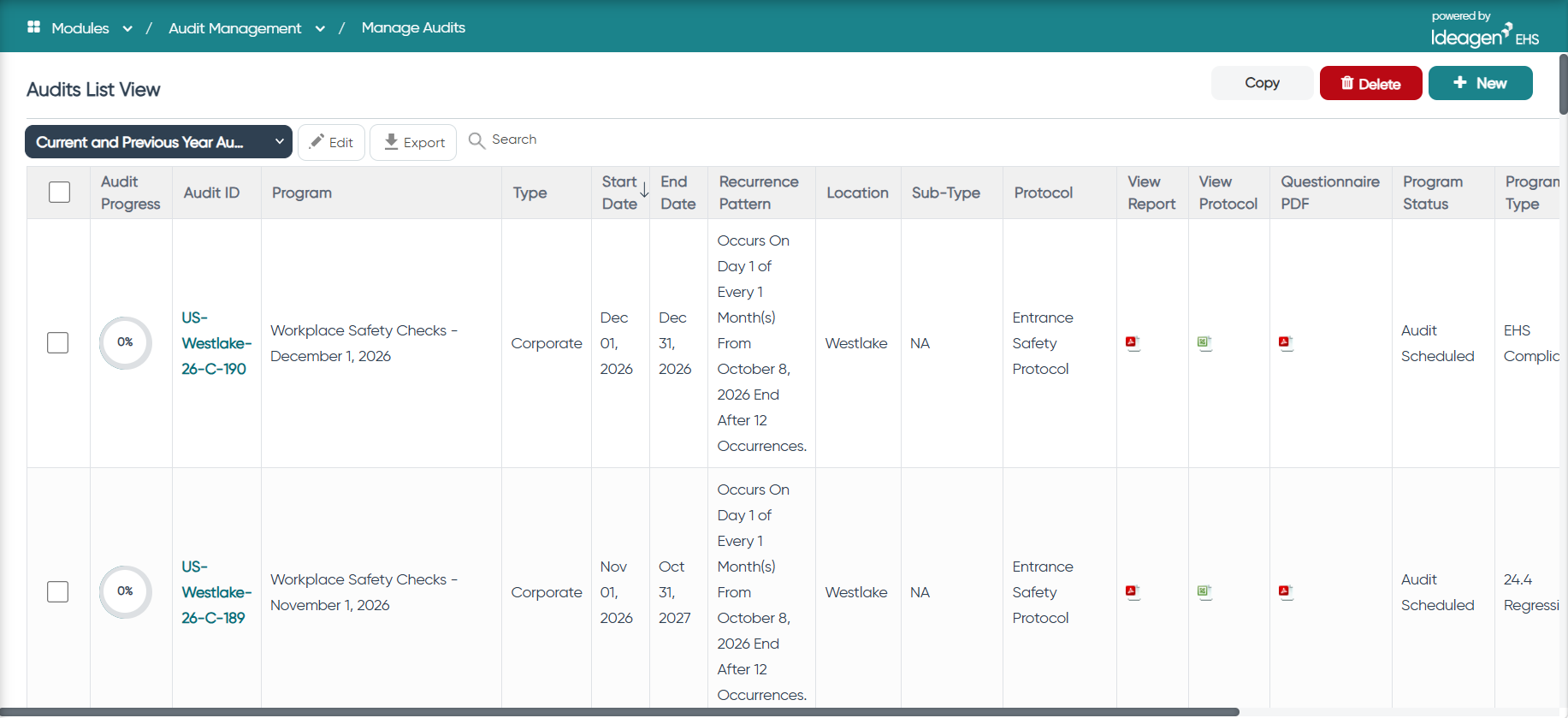Viewport: 1568px width, 718px height.
Task: Create a New audit
Action: coord(1480,83)
